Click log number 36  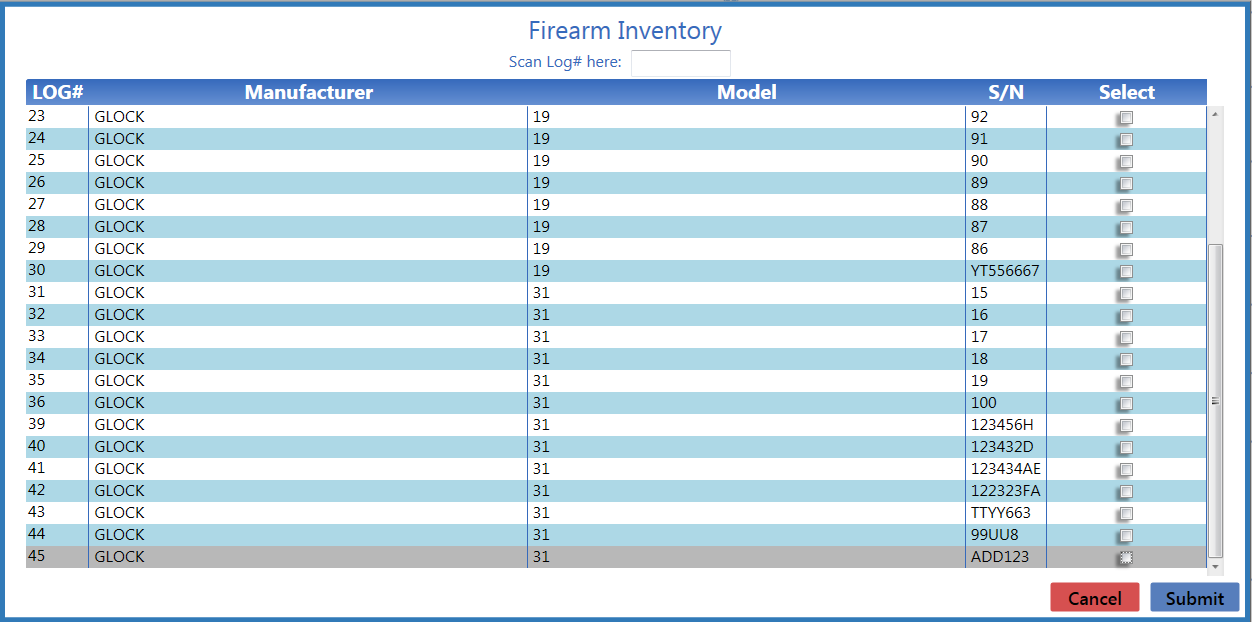point(37,401)
